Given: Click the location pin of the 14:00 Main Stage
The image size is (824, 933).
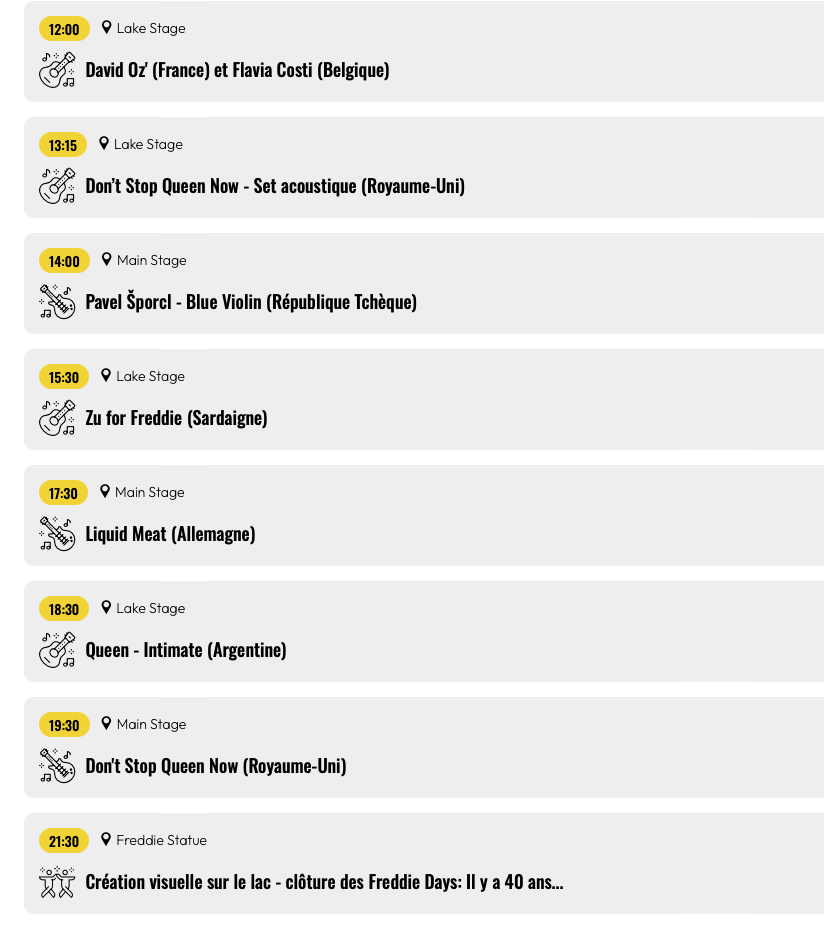Looking at the screenshot, I should coord(106,259).
